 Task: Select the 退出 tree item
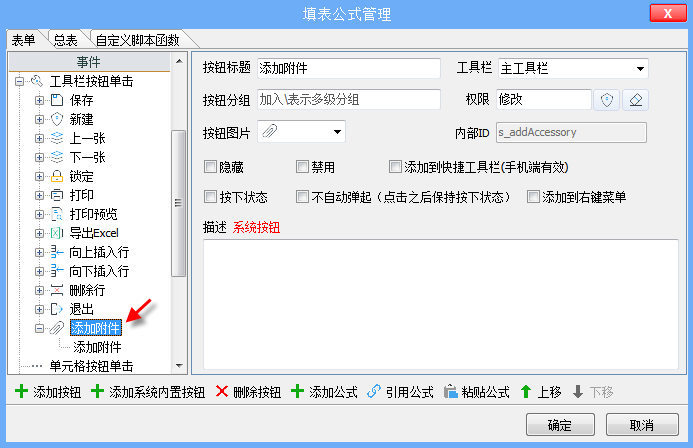(x=82, y=309)
